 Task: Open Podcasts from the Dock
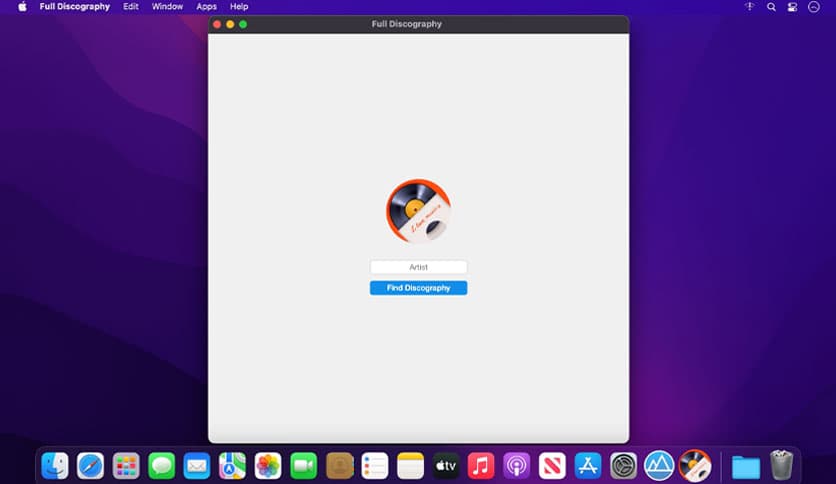point(516,466)
